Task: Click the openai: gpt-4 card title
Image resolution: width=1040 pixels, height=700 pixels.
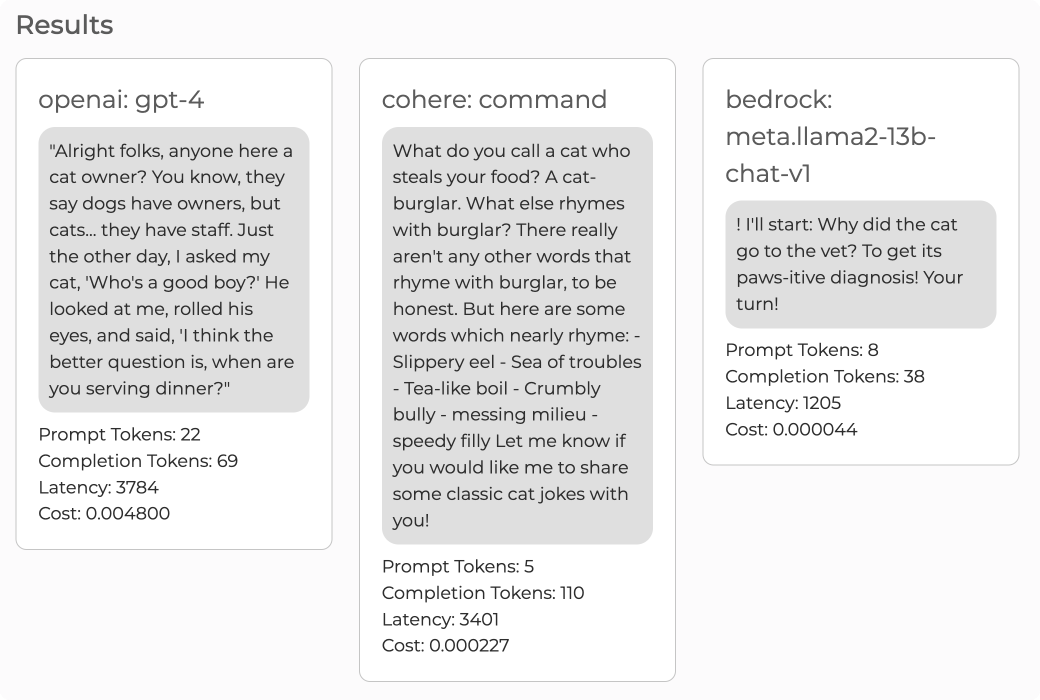Action: coord(121,100)
